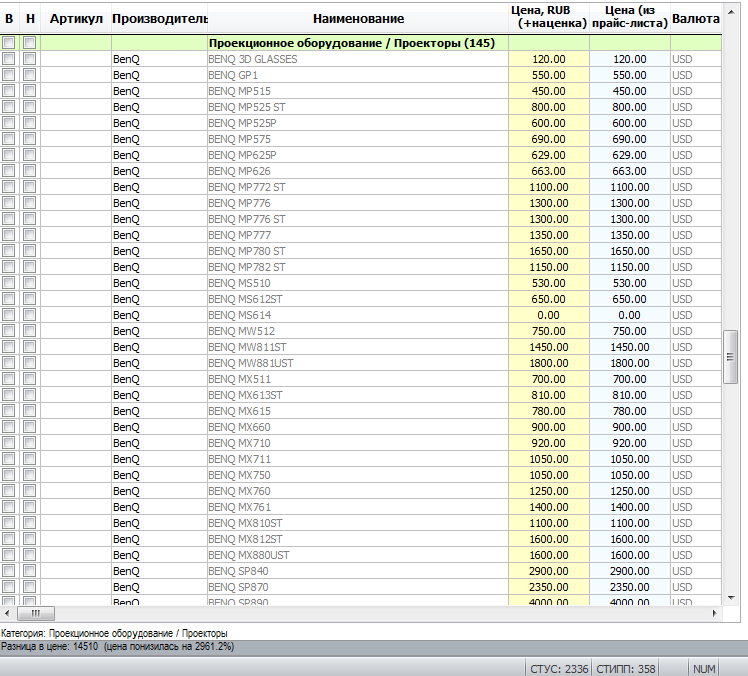Click the vertical scrollbar thumb
Image resolution: width=748 pixels, height=676 pixels.
[x=730, y=356]
